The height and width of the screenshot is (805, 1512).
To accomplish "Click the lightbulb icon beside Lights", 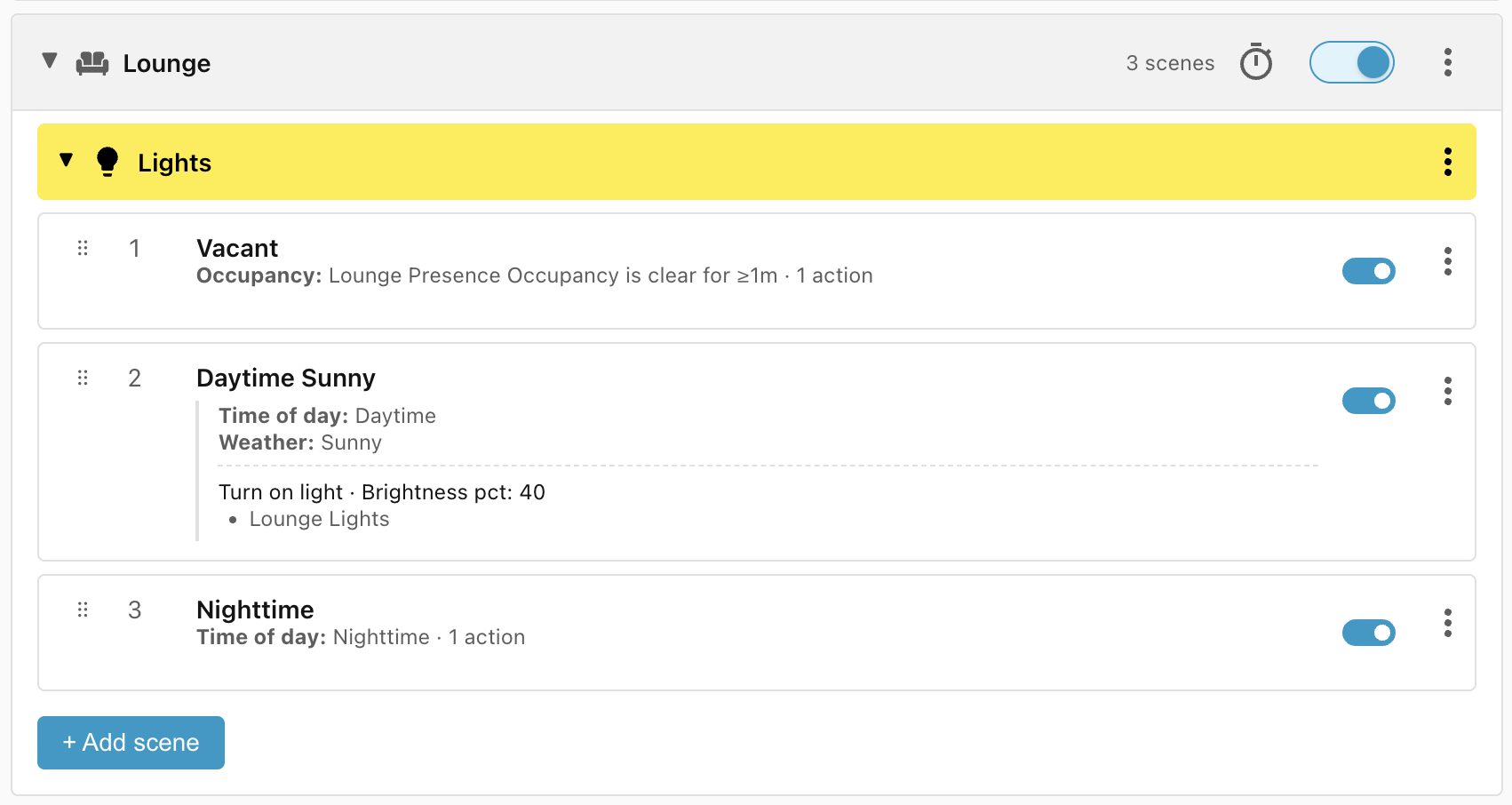I will click(x=107, y=162).
